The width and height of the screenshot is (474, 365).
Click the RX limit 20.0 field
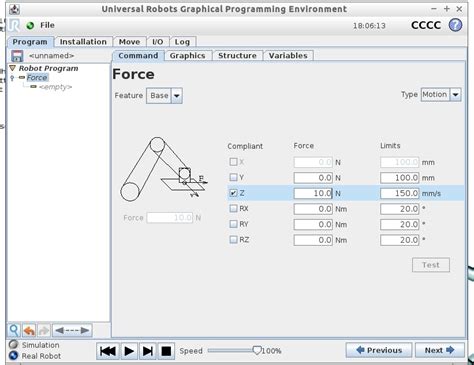click(x=399, y=209)
